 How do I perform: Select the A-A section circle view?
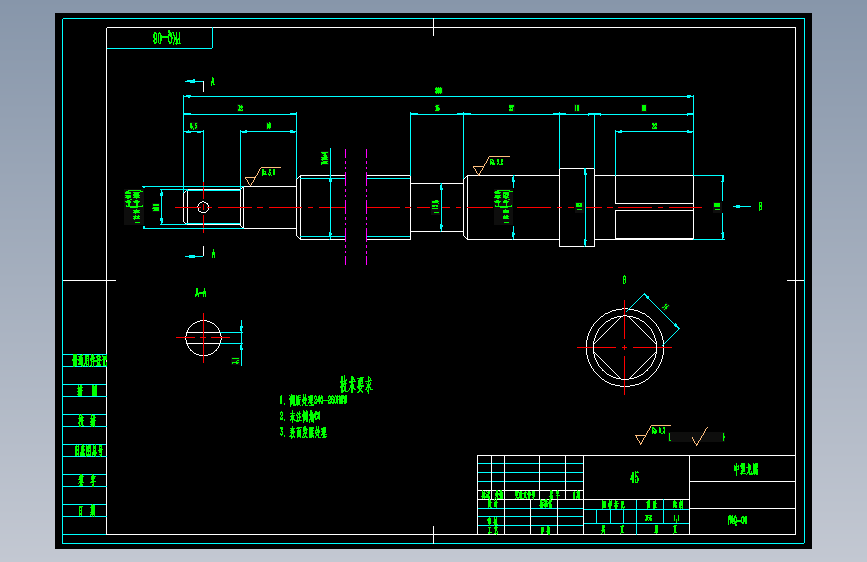pyautogui.click(x=203, y=337)
